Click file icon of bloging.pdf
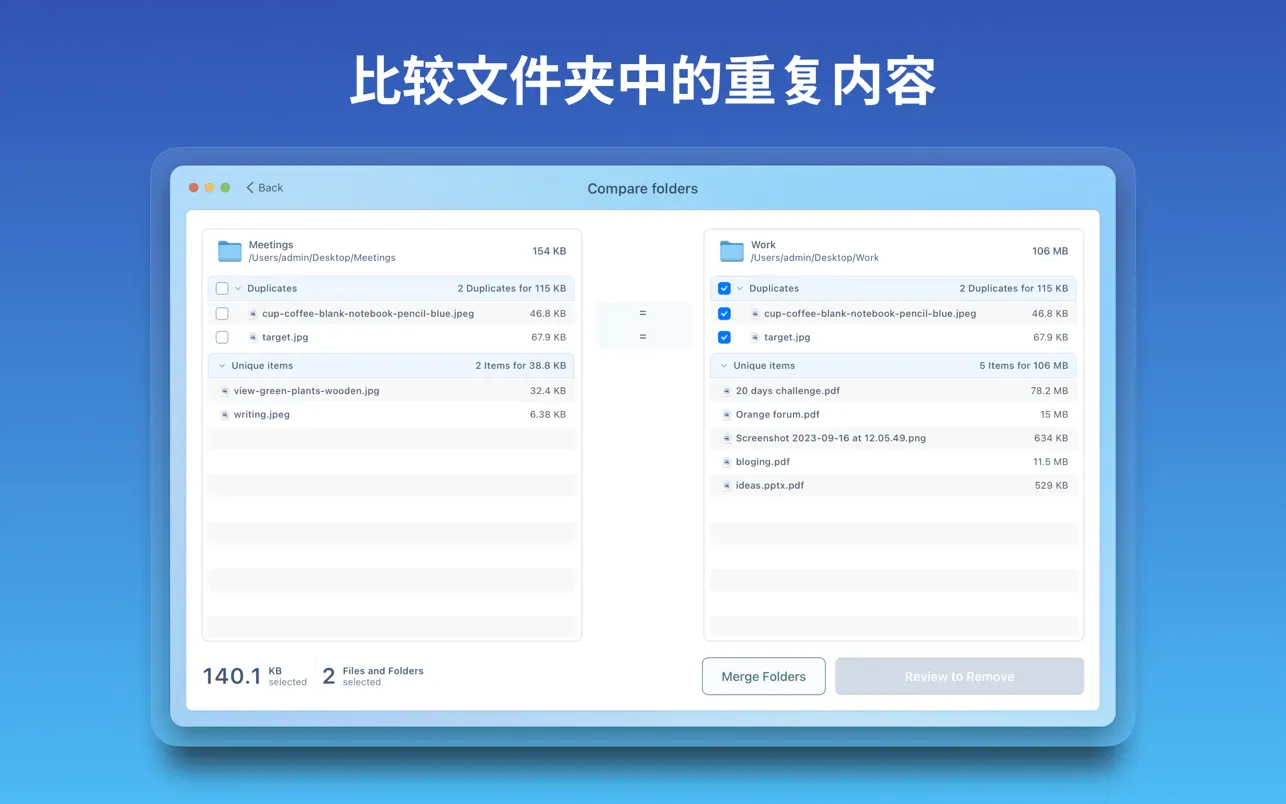Screen dimensions: 1286x804 (x=727, y=462)
